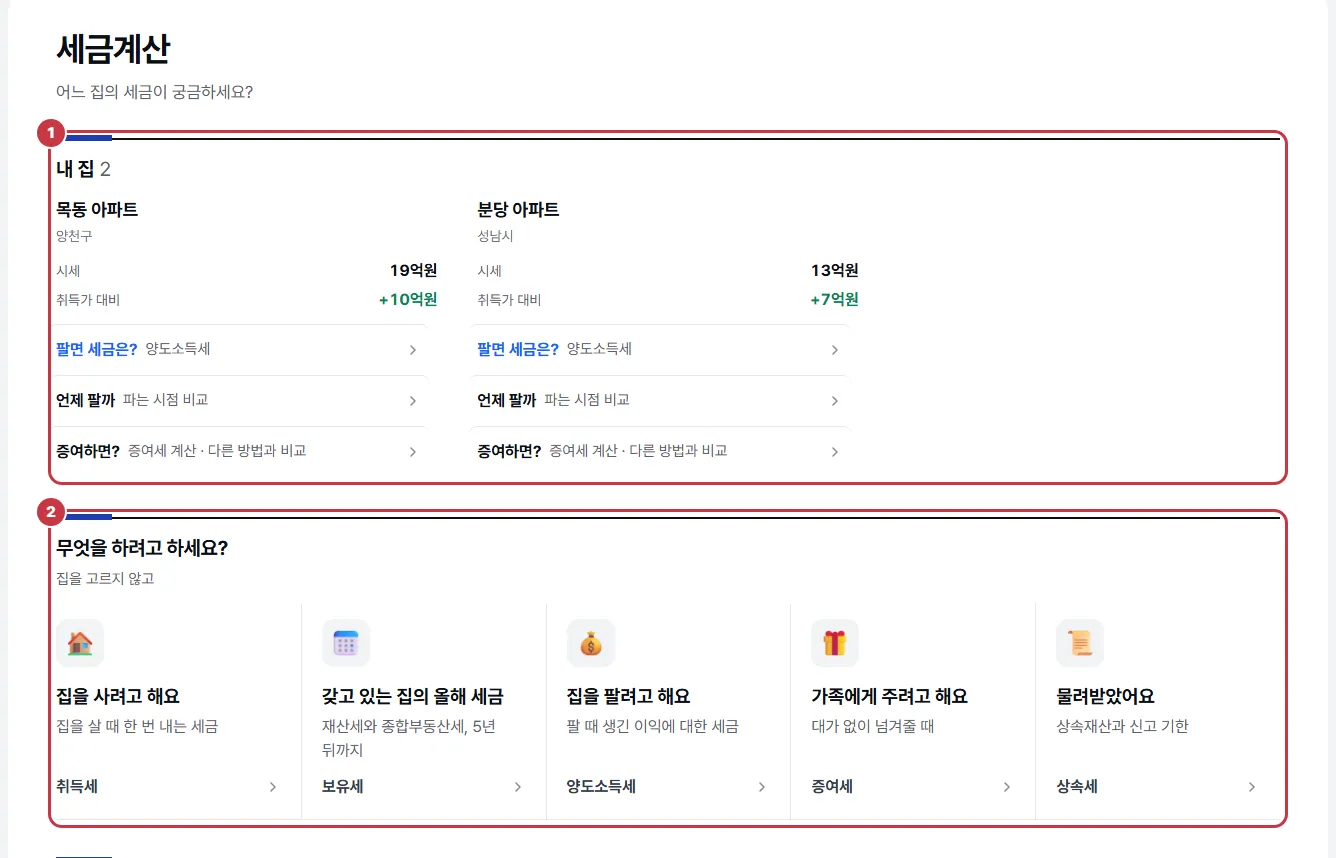Click the chevron next to 보유세
This screenshot has height=858, width=1336.
(518, 787)
